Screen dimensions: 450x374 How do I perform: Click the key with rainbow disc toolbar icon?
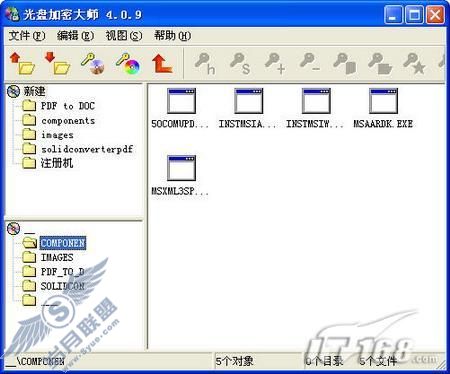[128, 63]
